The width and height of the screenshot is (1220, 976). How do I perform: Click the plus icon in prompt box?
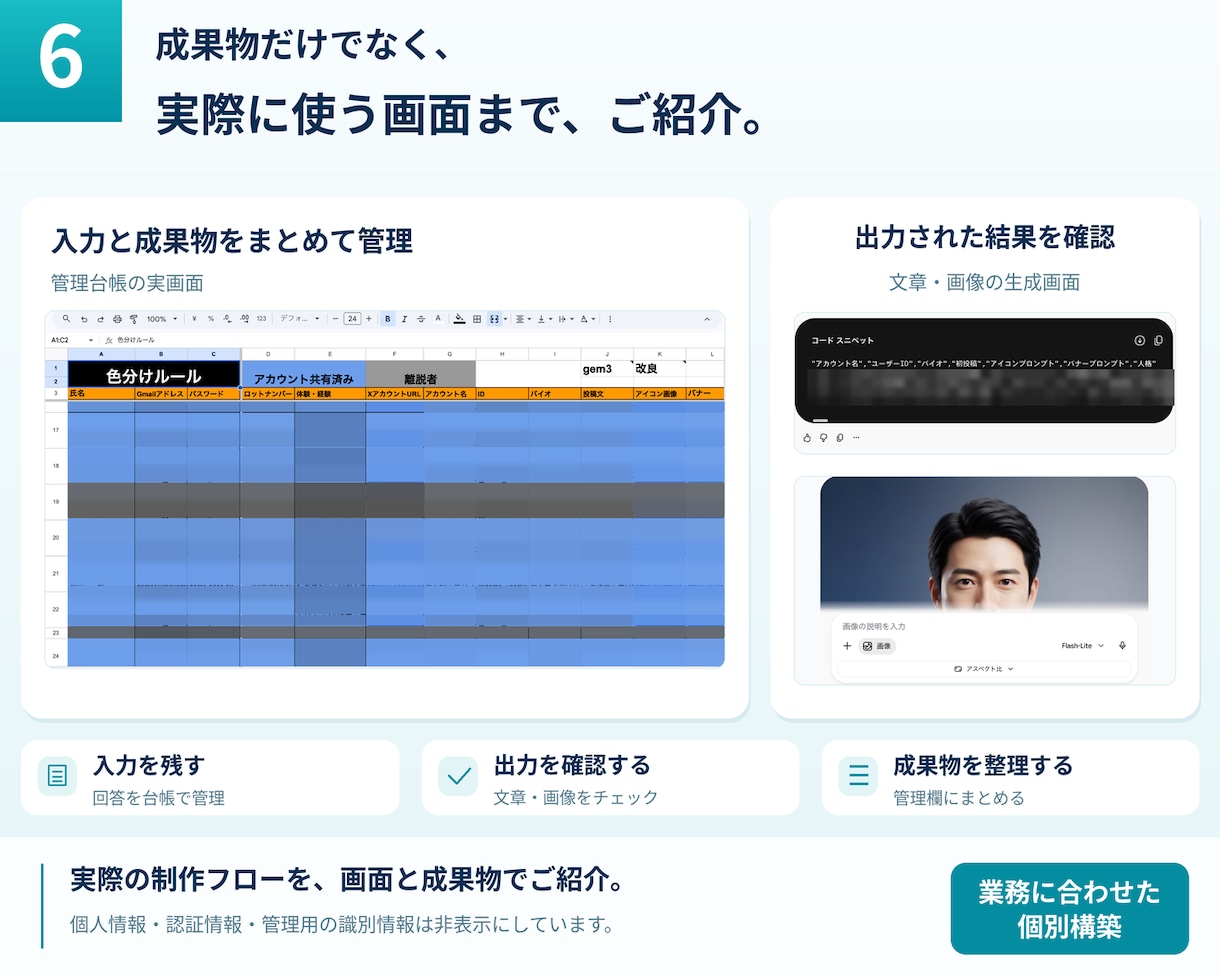coord(847,646)
